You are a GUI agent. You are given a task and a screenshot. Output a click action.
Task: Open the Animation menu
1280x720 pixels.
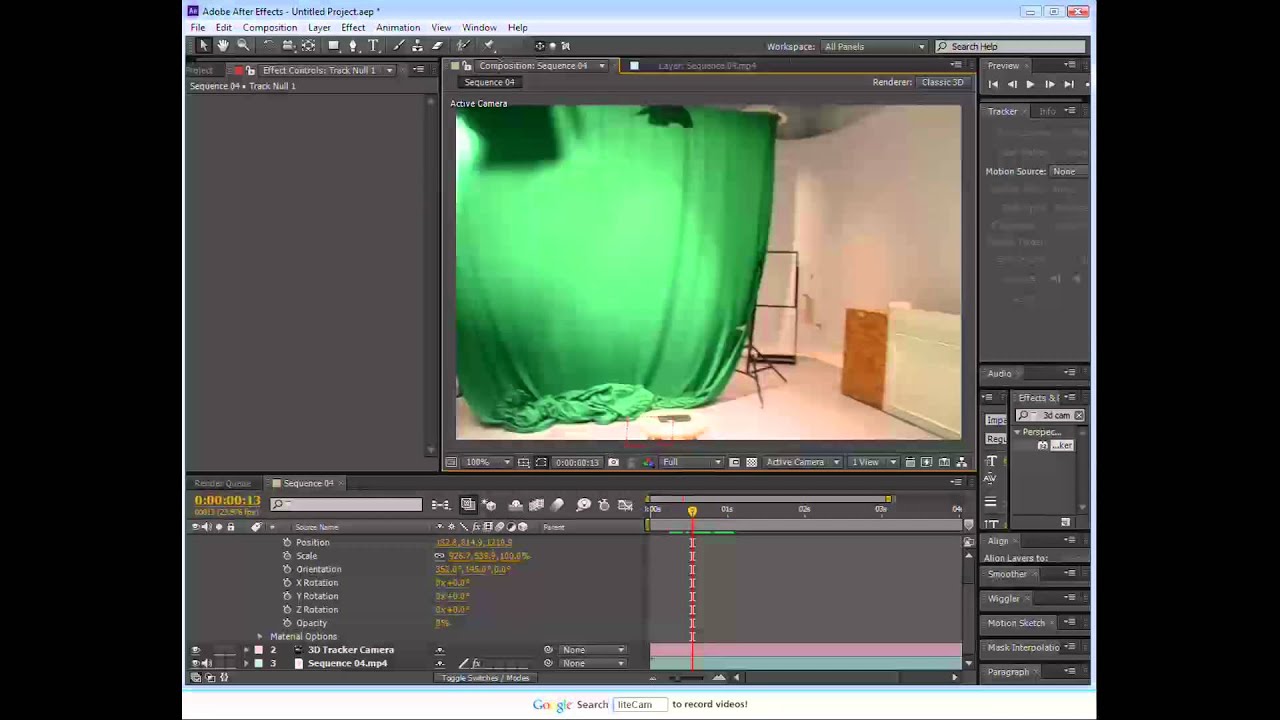click(398, 27)
